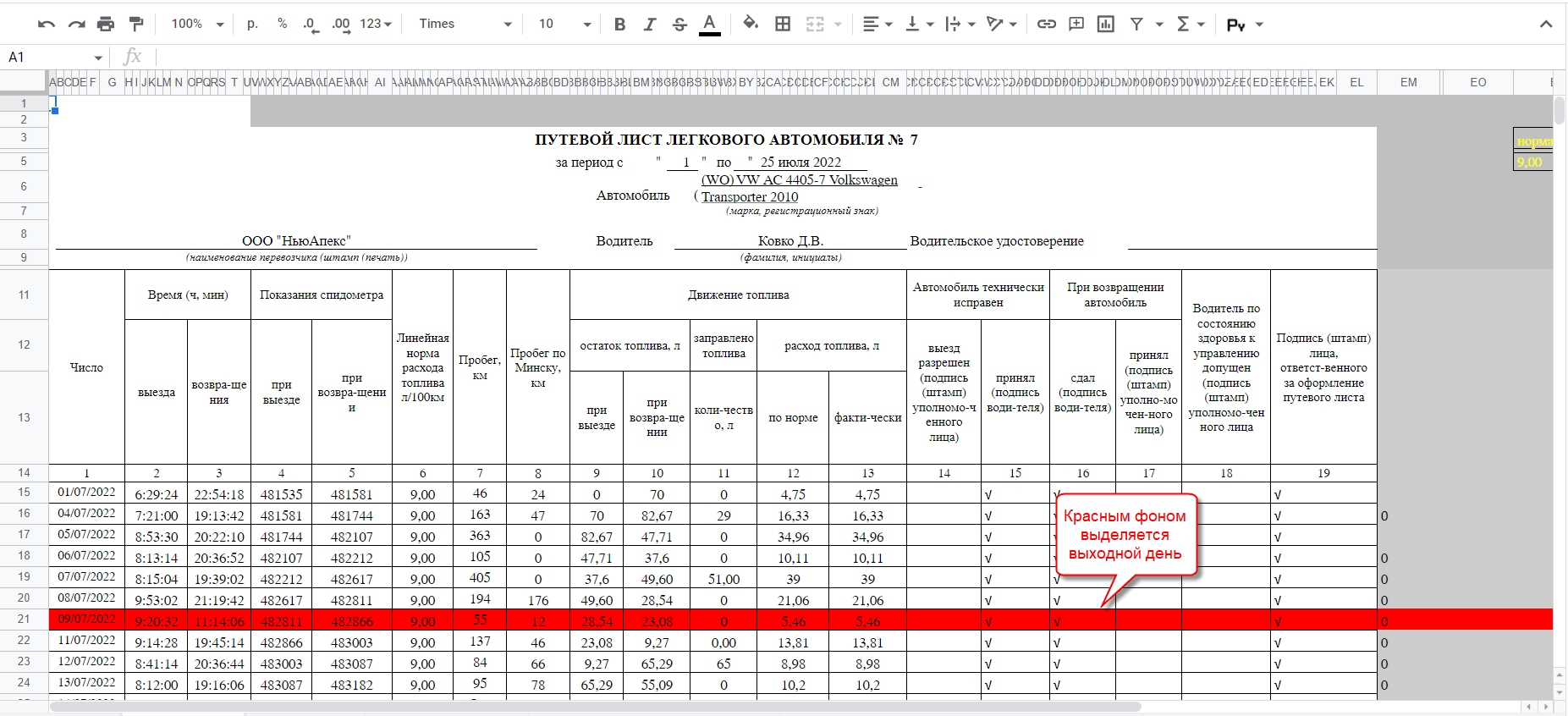Screen dimensions: 1568x716
Task: Open the fill color paint bucket
Action: click(x=750, y=24)
